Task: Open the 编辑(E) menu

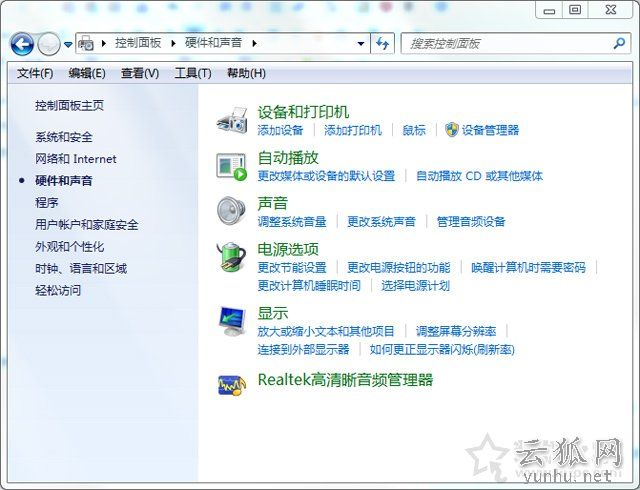Action: click(x=87, y=74)
